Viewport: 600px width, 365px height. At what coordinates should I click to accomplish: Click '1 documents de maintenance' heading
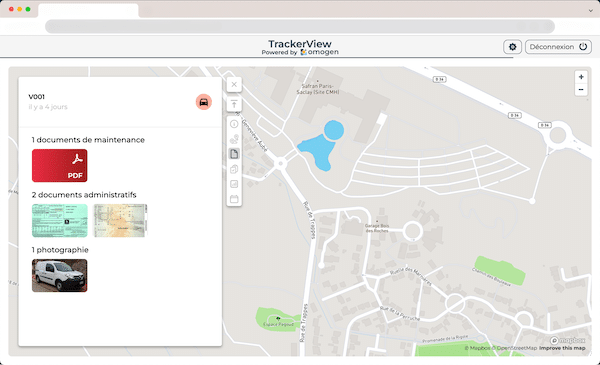88,140
